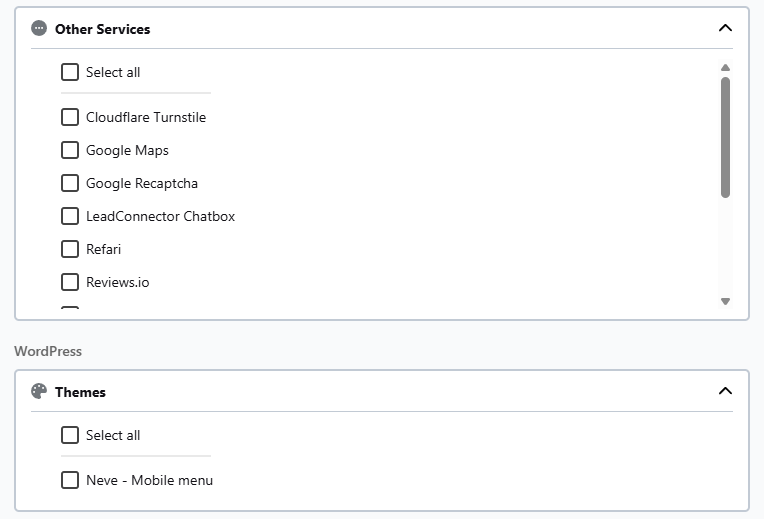The width and height of the screenshot is (764, 519).
Task: Enable the Cloudflare Turnstile checkbox
Action: coord(70,117)
